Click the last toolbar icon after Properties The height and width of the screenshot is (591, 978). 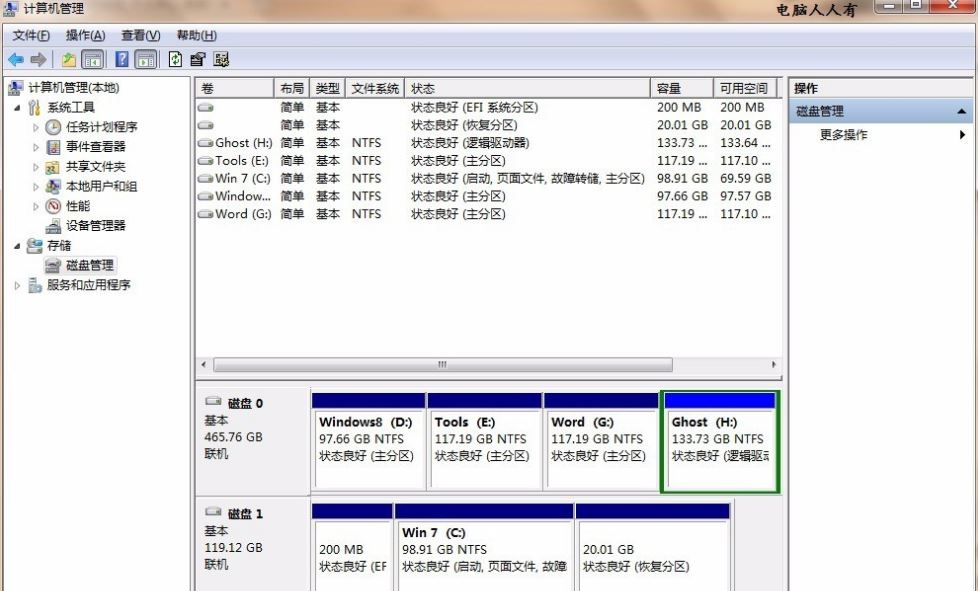(x=221, y=60)
